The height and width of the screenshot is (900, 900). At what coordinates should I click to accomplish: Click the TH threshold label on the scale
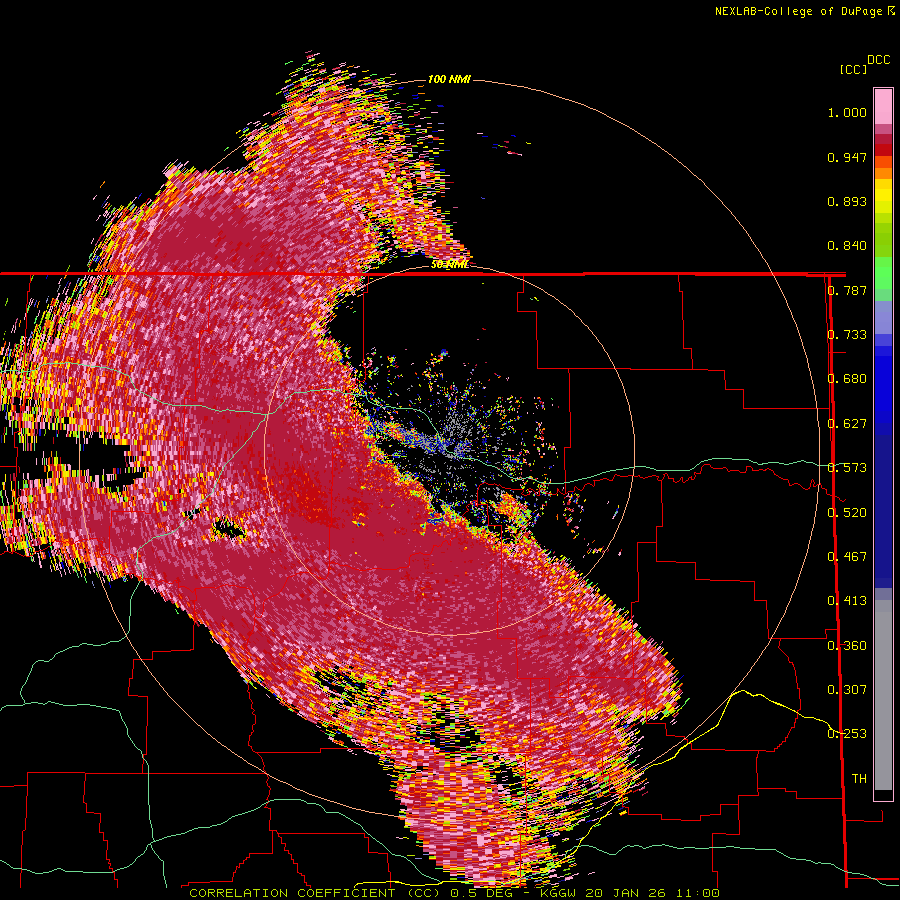tap(859, 779)
